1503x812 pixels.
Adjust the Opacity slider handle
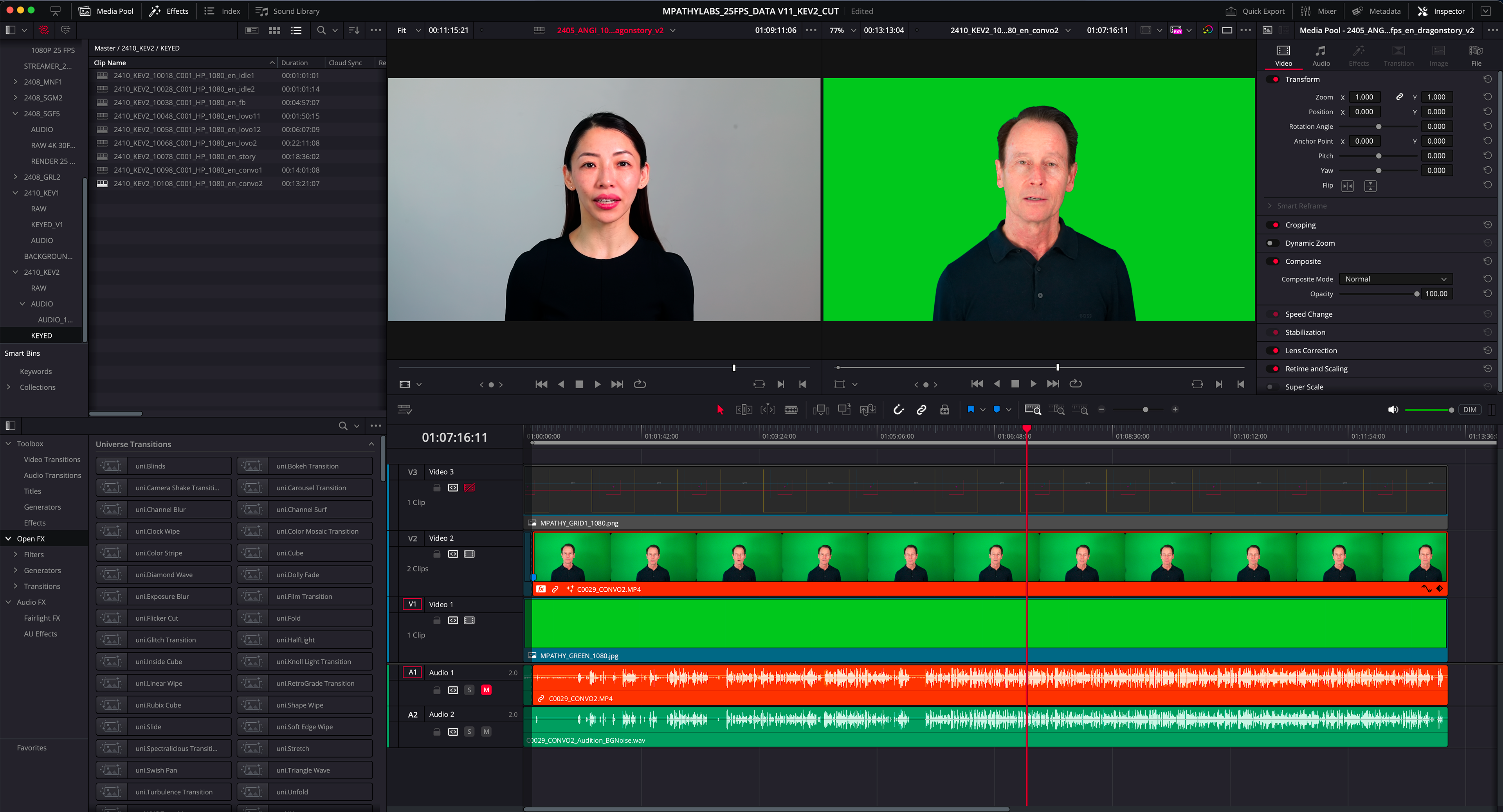pyautogui.click(x=1416, y=294)
